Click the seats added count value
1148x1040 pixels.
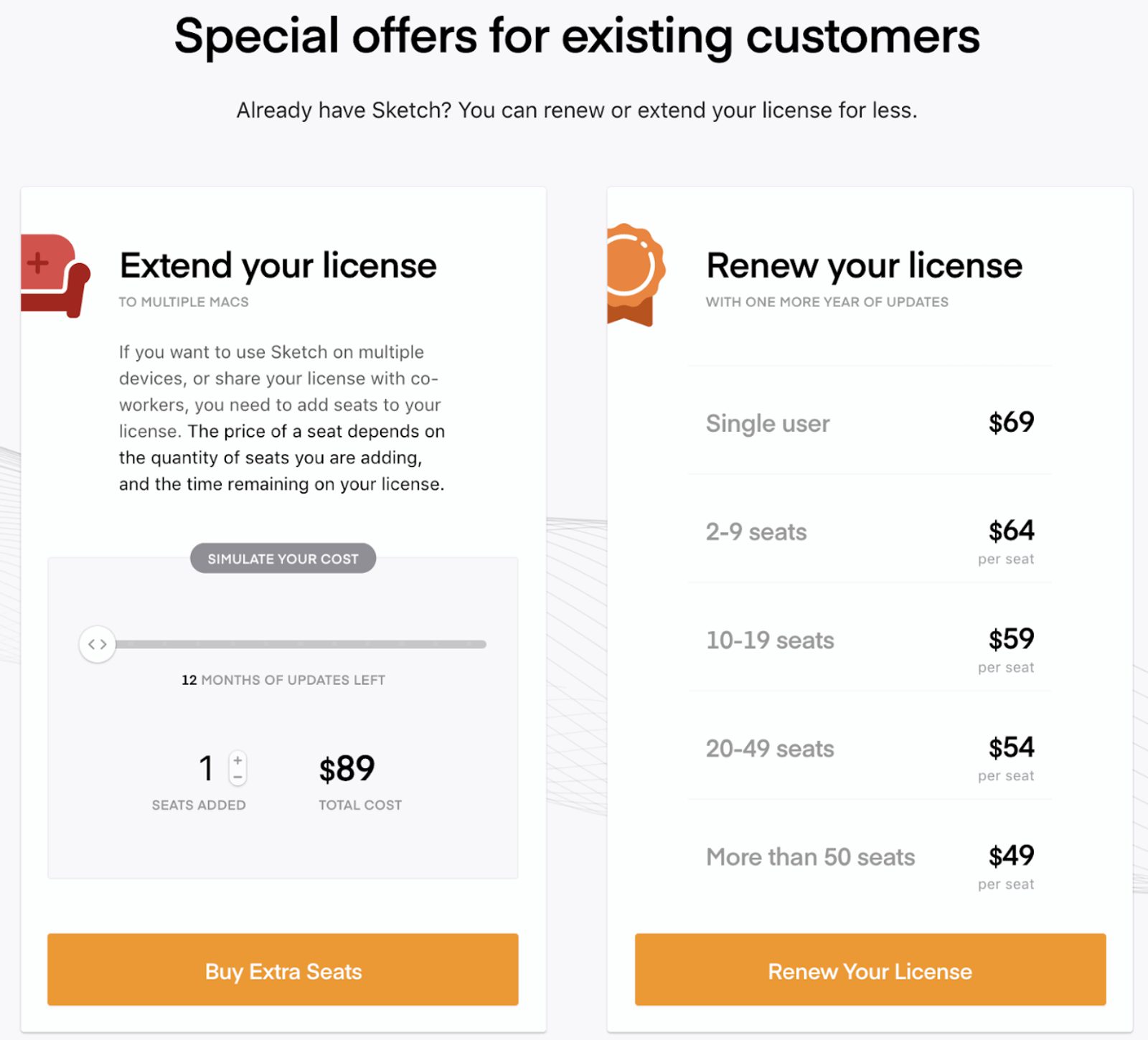(x=206, y=768)
